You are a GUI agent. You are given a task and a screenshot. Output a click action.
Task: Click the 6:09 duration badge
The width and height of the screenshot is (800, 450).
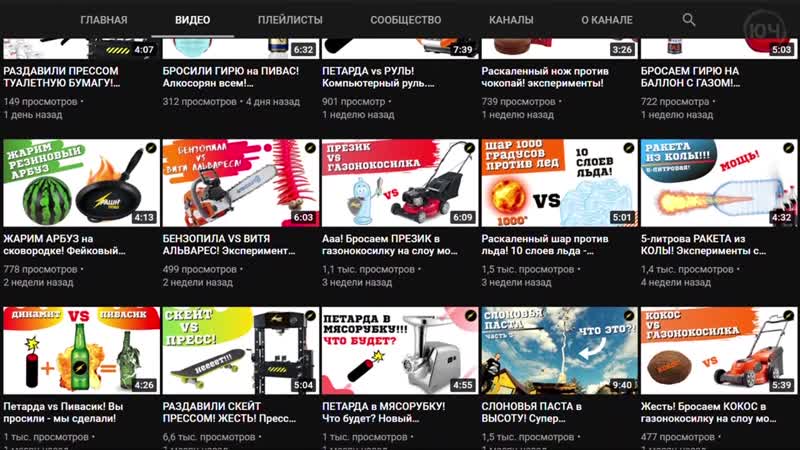463,217
